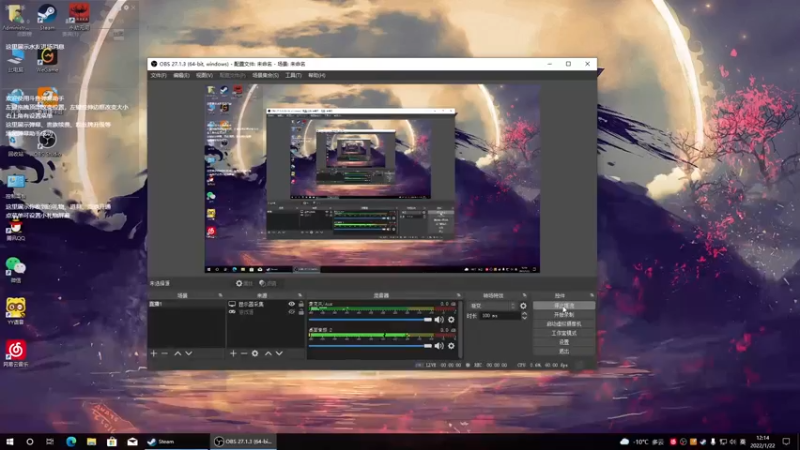Move scene up in Scenes panel
The image size is (800, 450).
click(x=178, y=353)
